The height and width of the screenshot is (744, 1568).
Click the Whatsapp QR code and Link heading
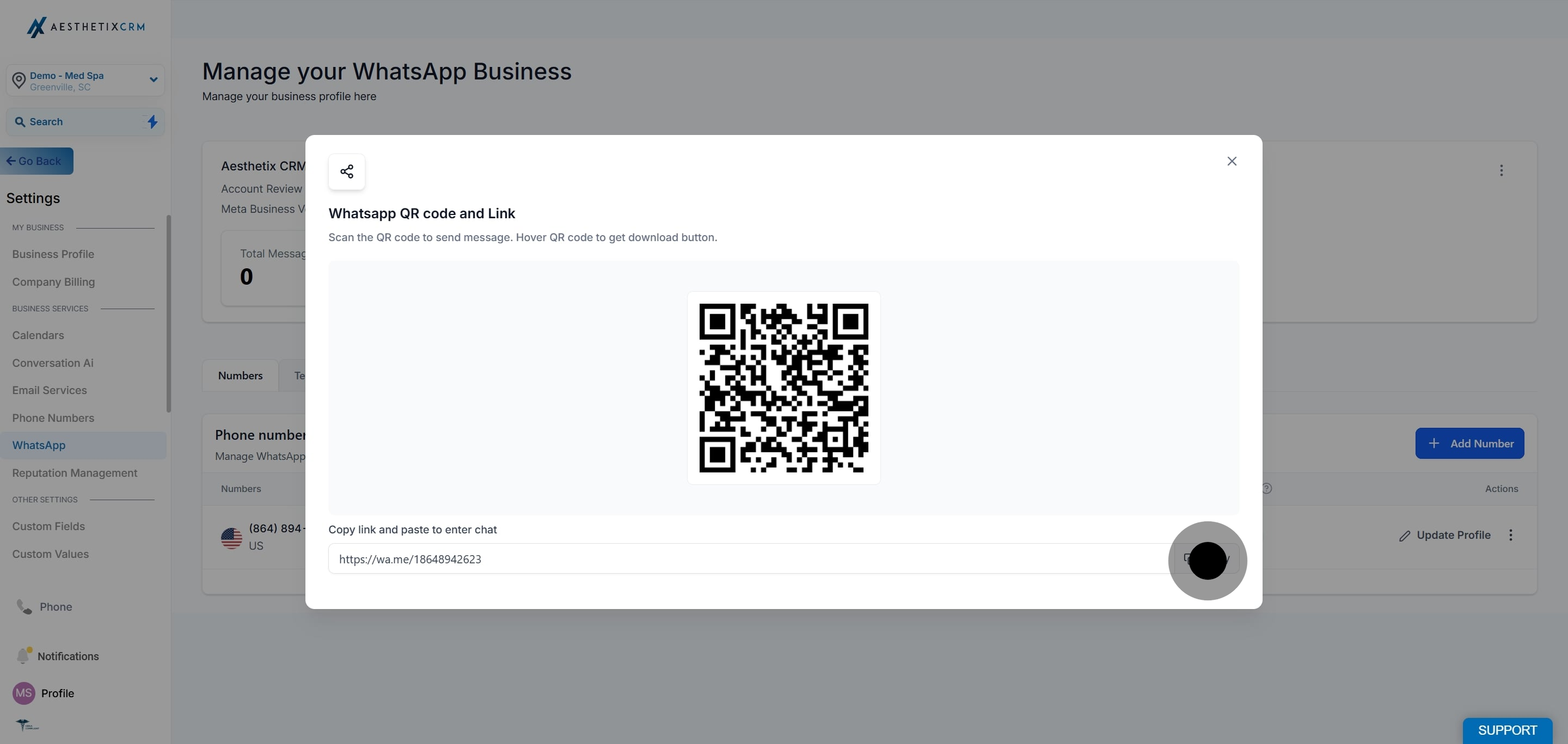click(422, 213)
